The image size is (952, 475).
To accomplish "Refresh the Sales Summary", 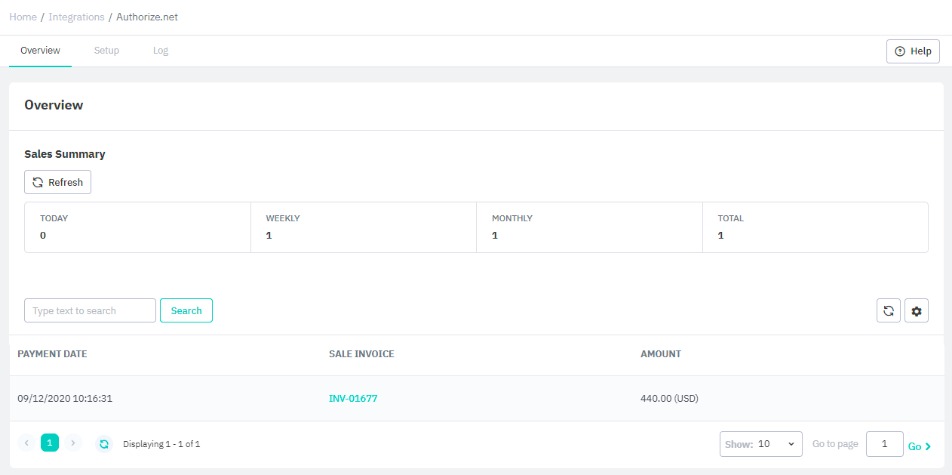I will [57, 182].
